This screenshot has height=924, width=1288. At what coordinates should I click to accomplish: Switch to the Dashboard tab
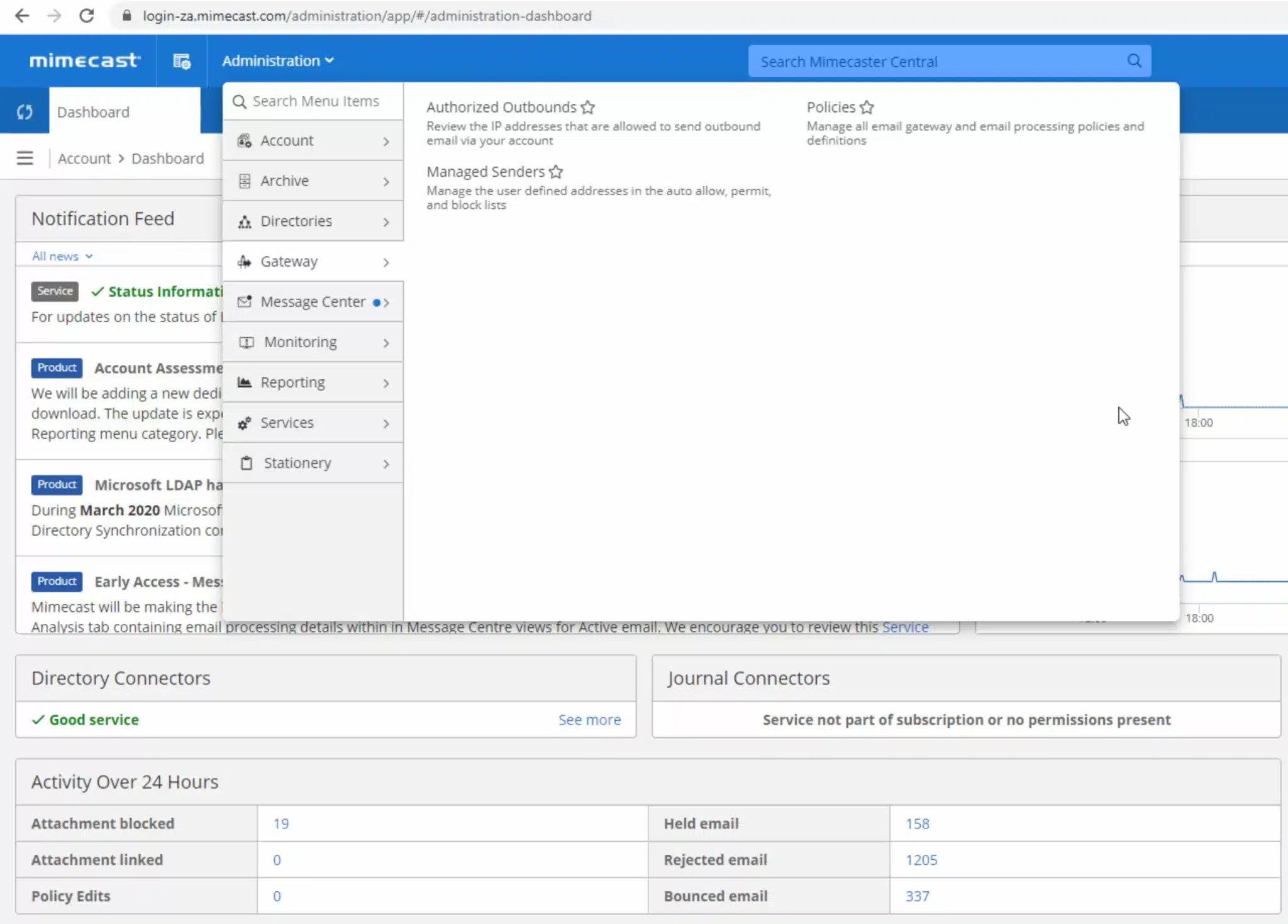pos(93,112)
